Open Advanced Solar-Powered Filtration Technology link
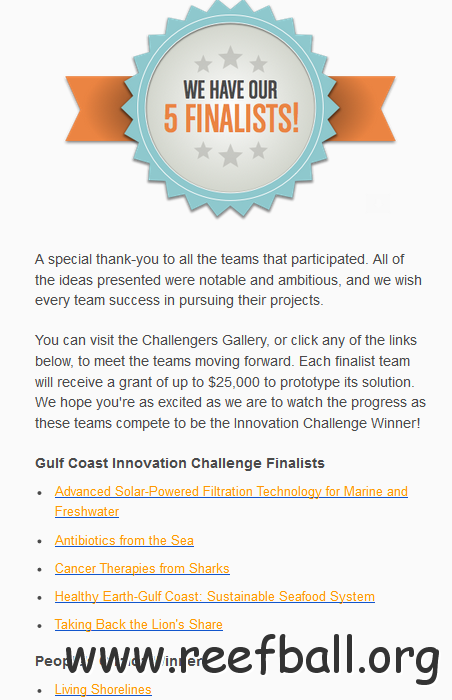The width and height of the screenshot is (452, 700). point(231,501)
